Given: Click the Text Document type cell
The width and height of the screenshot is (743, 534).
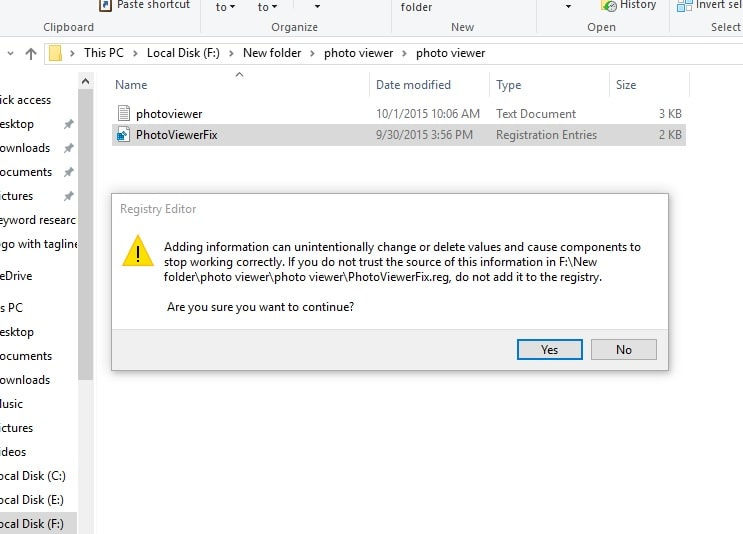Looking at the screenshot, I should [x=536, y=114].
